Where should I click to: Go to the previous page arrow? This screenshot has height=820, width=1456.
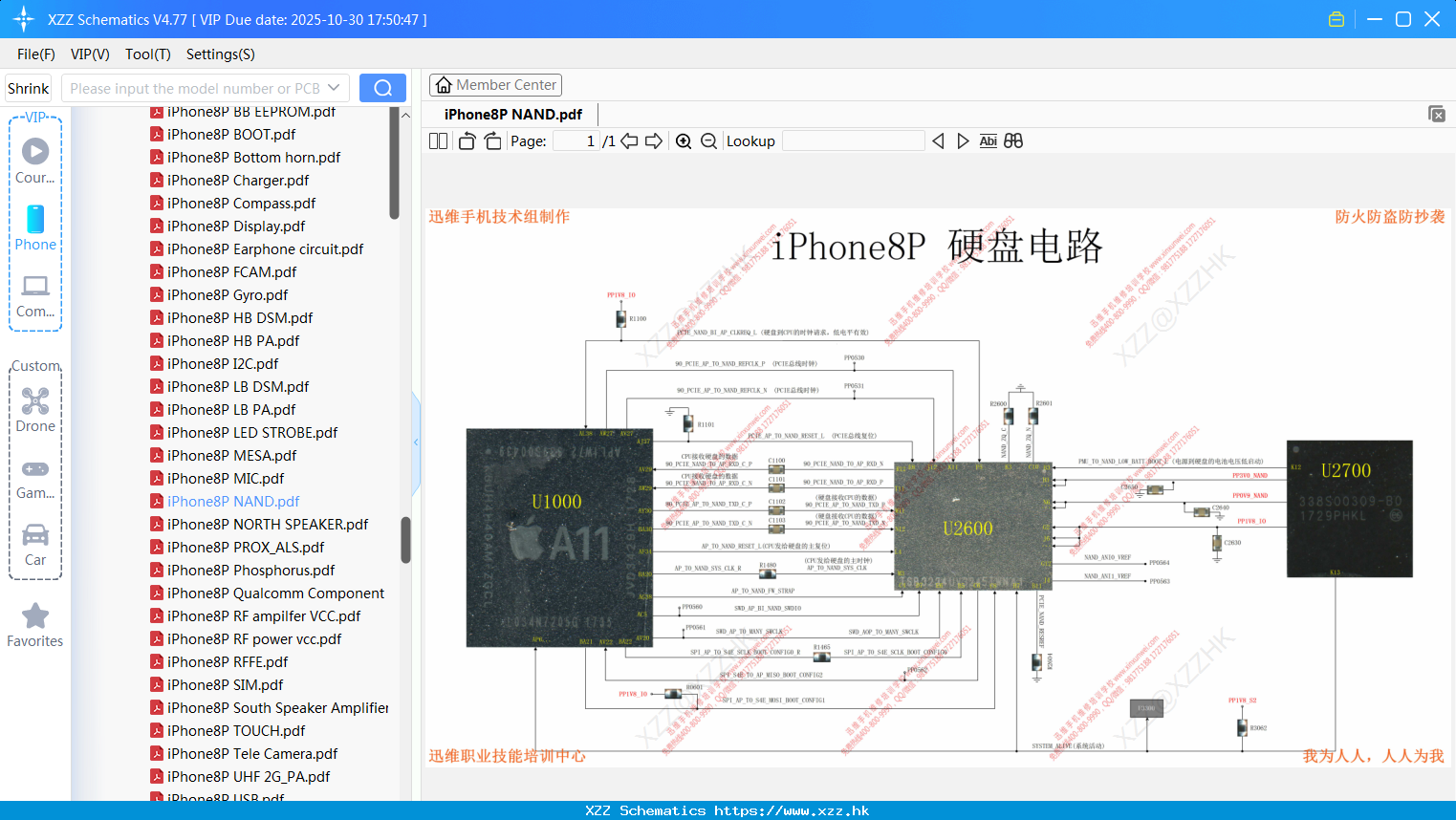(x=629, y=141)
